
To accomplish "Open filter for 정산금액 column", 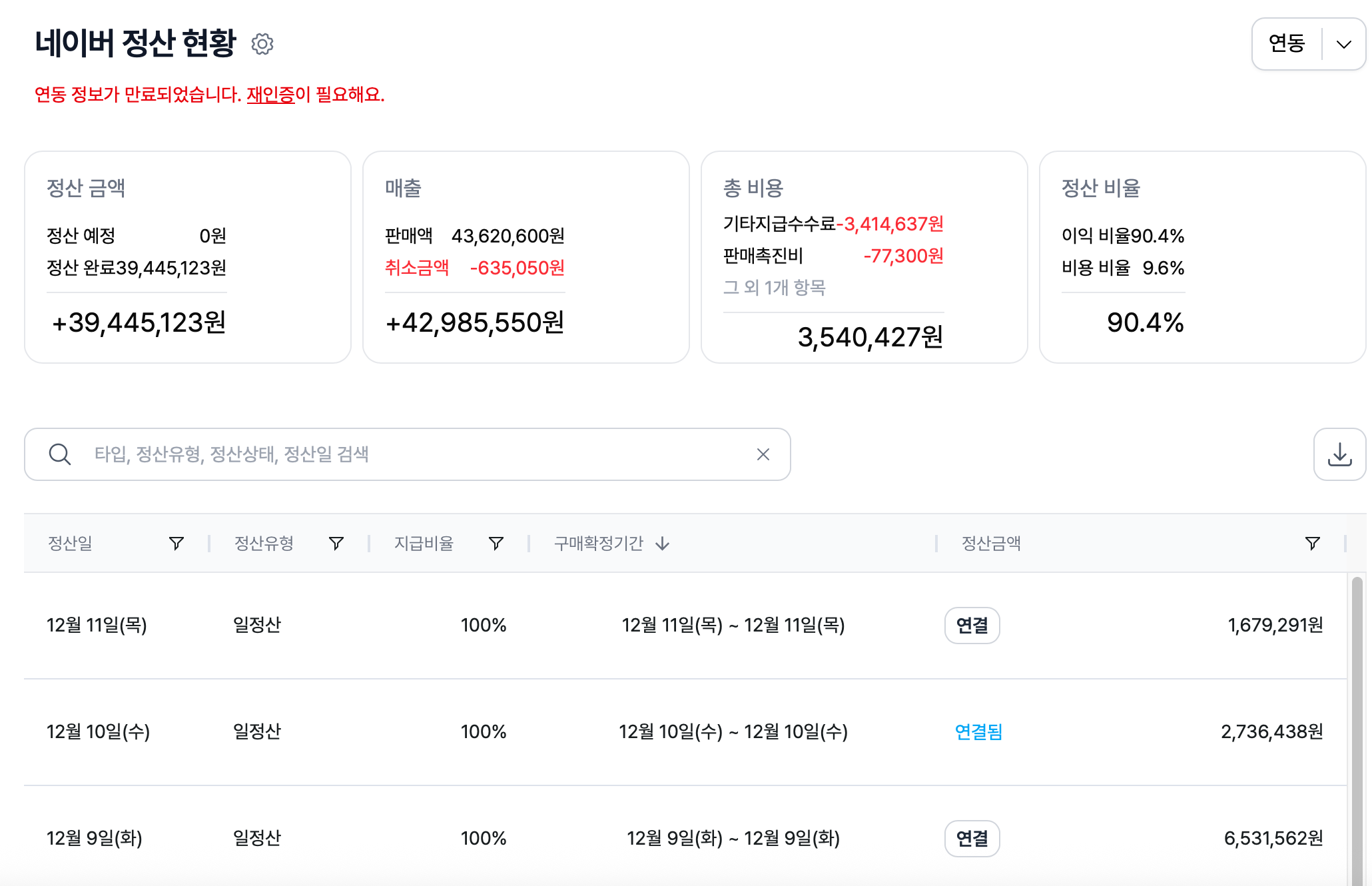I will (1312, 544).
